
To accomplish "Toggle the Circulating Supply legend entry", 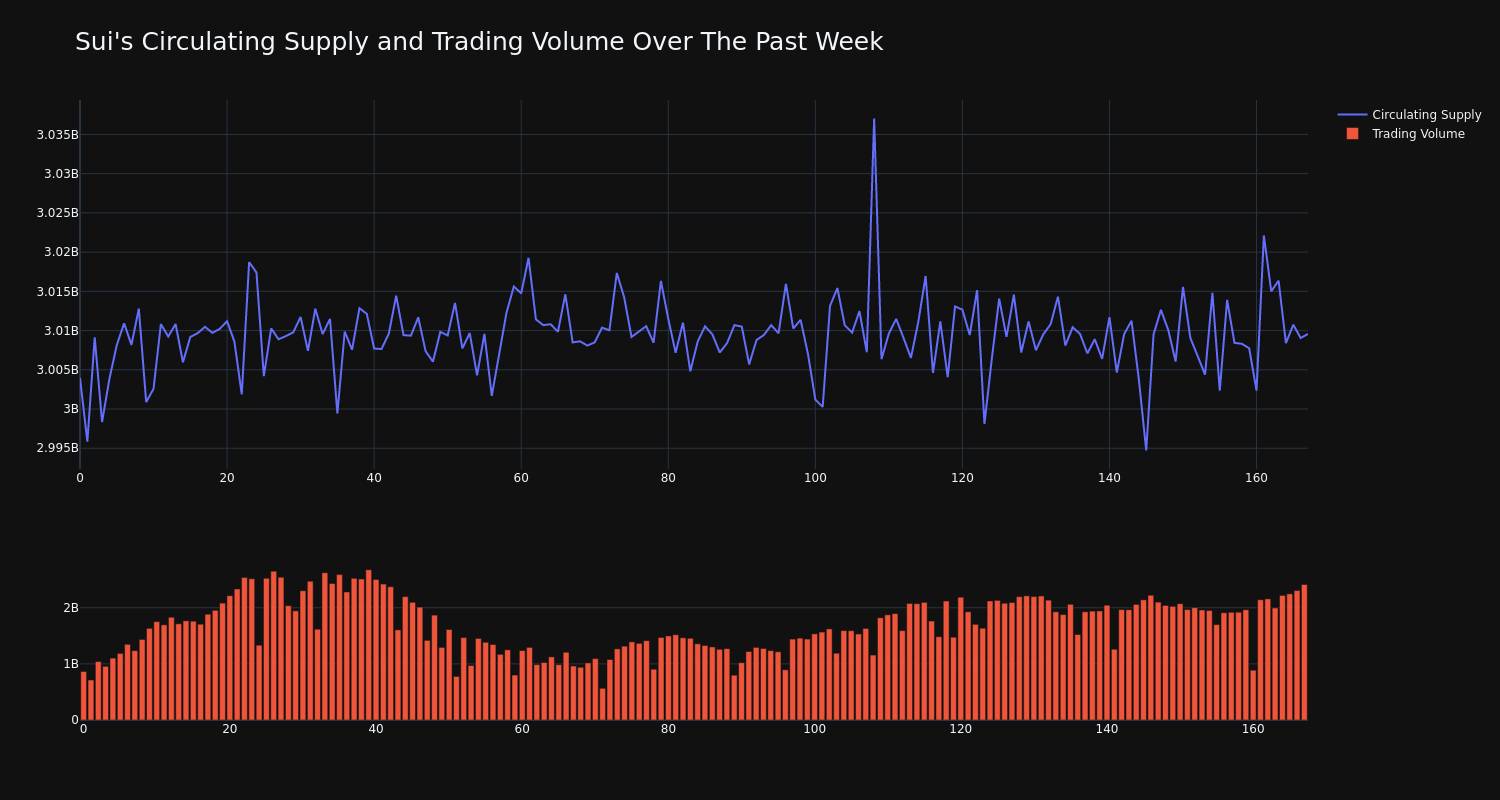I will (x=1409, y=115).
